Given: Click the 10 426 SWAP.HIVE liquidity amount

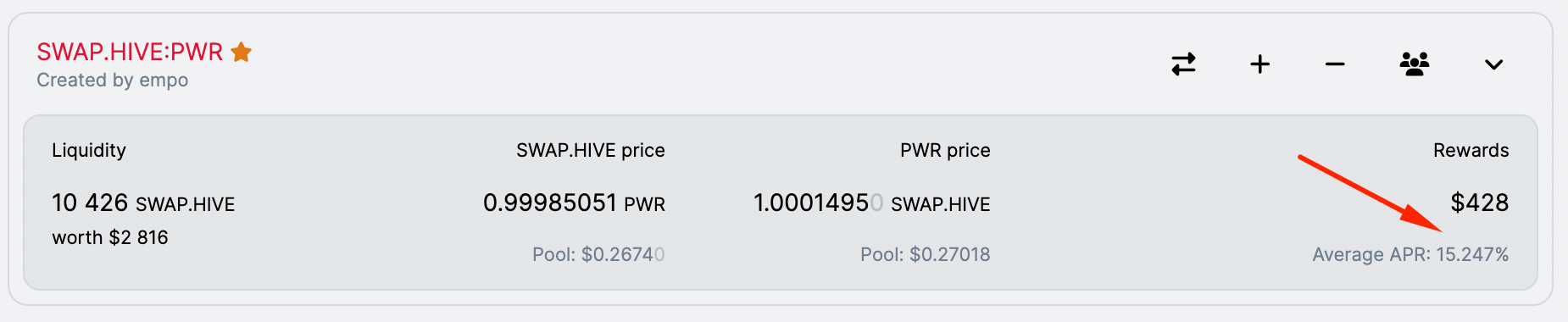Looking at the screenshot, I should click(x=143, y=203).
